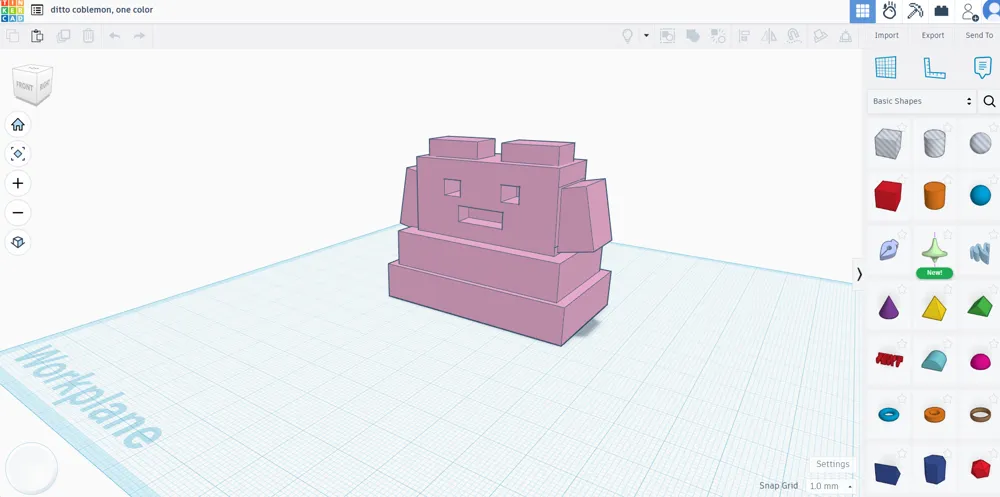Select the yellow Pyramid shape
This screenshot has height=497, width=1000.
[934, 307]
